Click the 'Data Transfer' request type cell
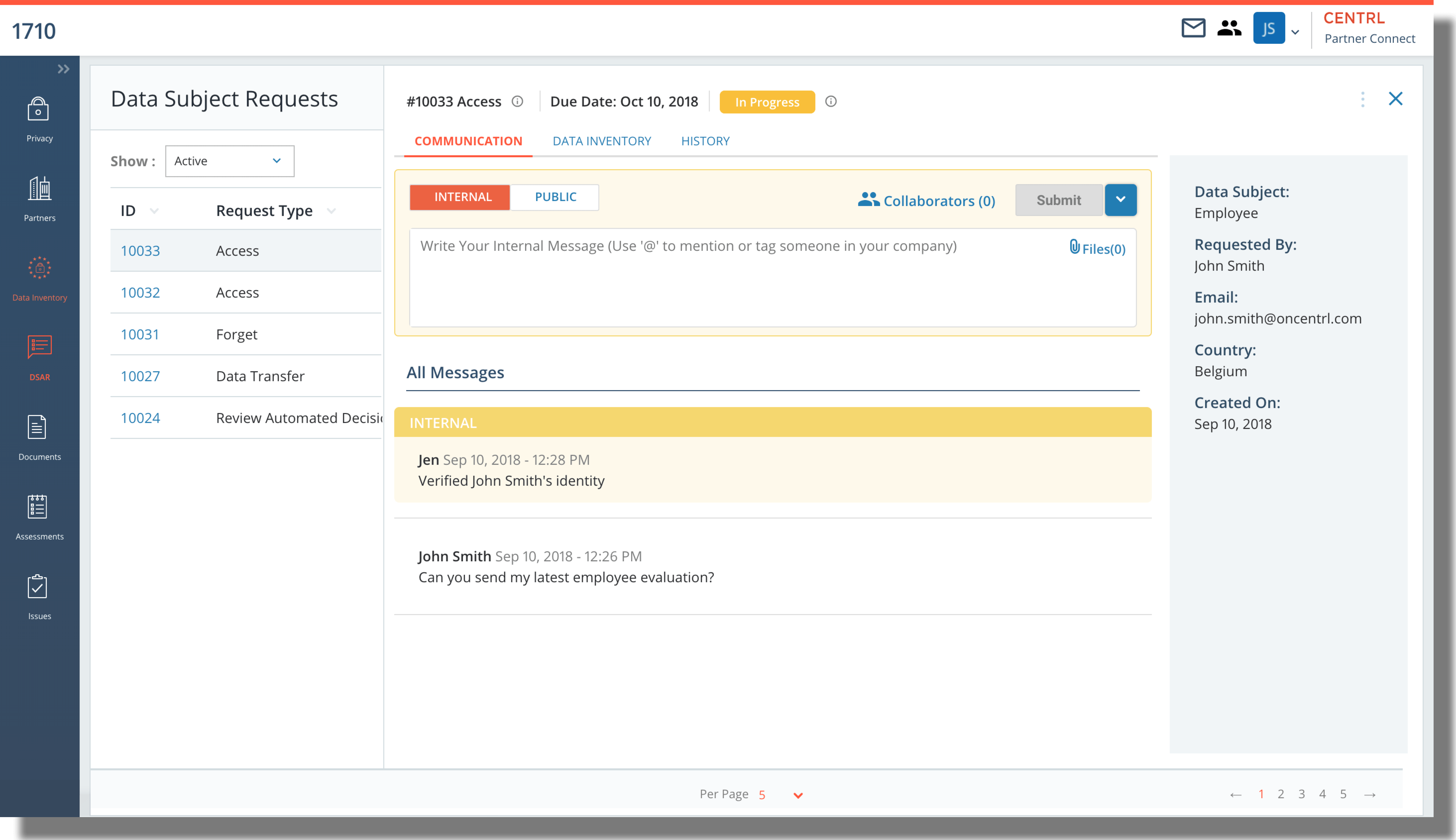 pos(260,376)
